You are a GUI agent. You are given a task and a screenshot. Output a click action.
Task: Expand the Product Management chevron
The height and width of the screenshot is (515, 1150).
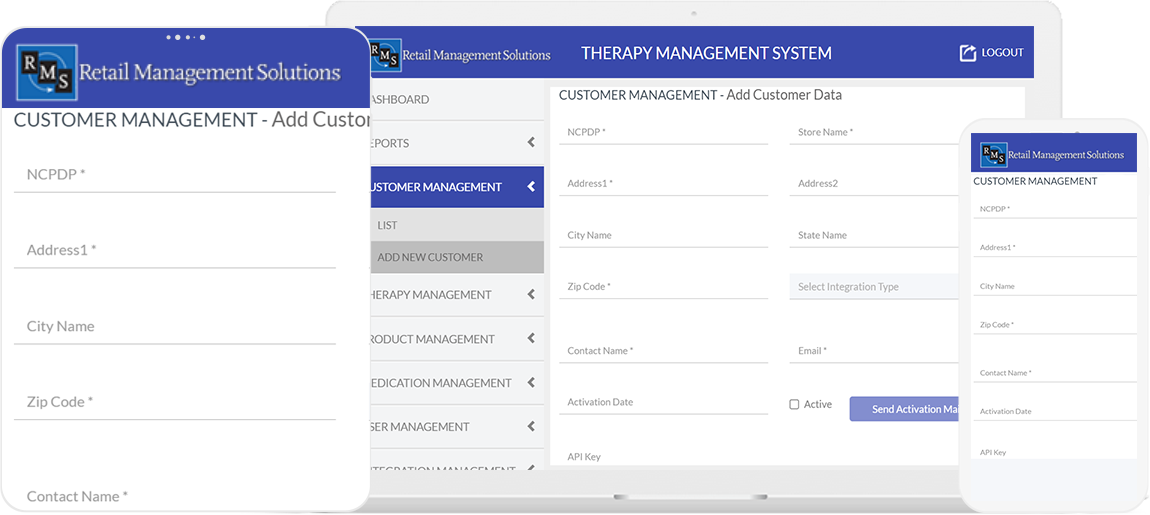pyautogui.click(x=531, y=339)
